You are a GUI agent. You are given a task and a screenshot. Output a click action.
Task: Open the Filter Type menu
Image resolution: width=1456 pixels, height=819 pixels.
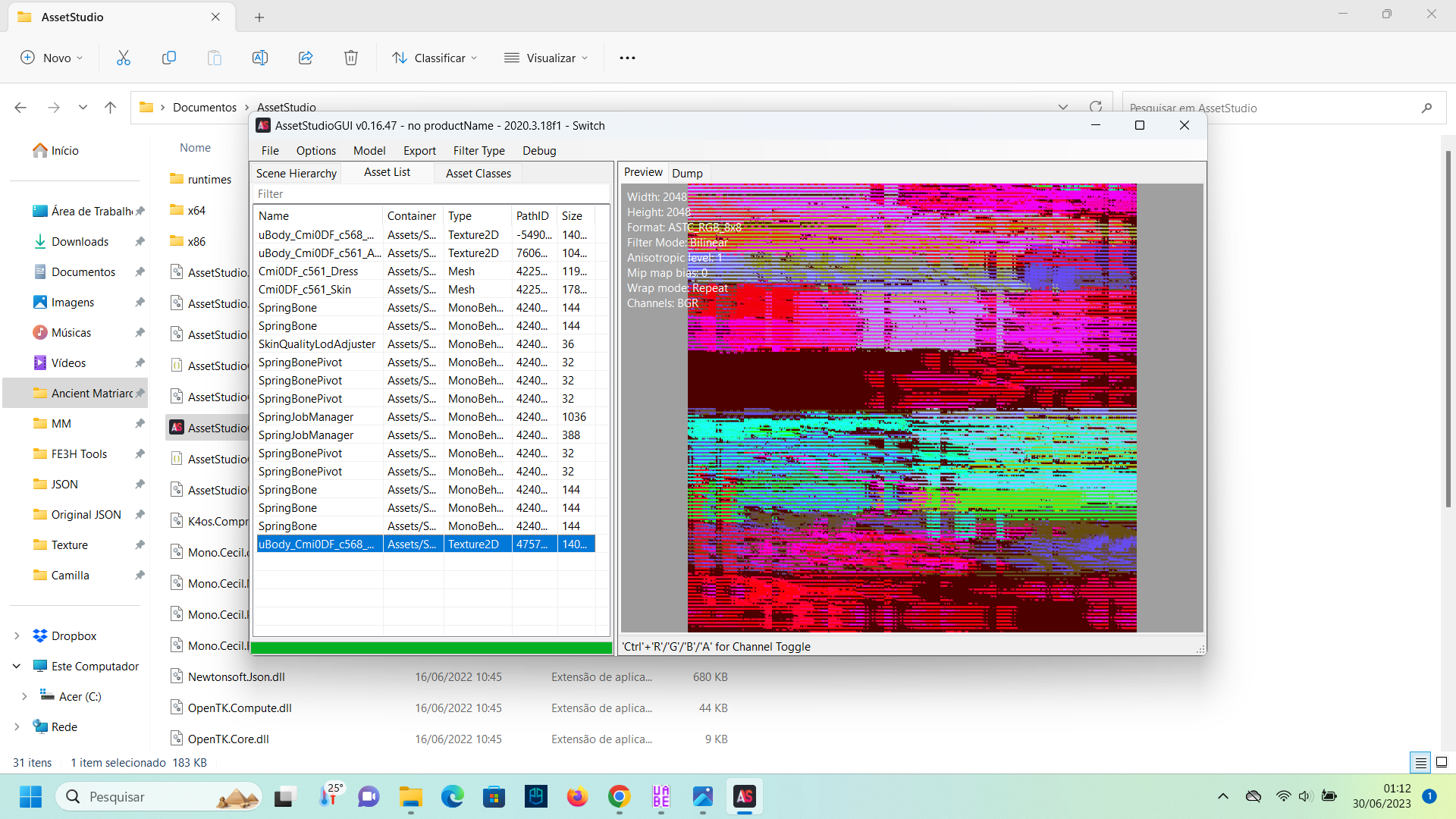coord(479,150)
